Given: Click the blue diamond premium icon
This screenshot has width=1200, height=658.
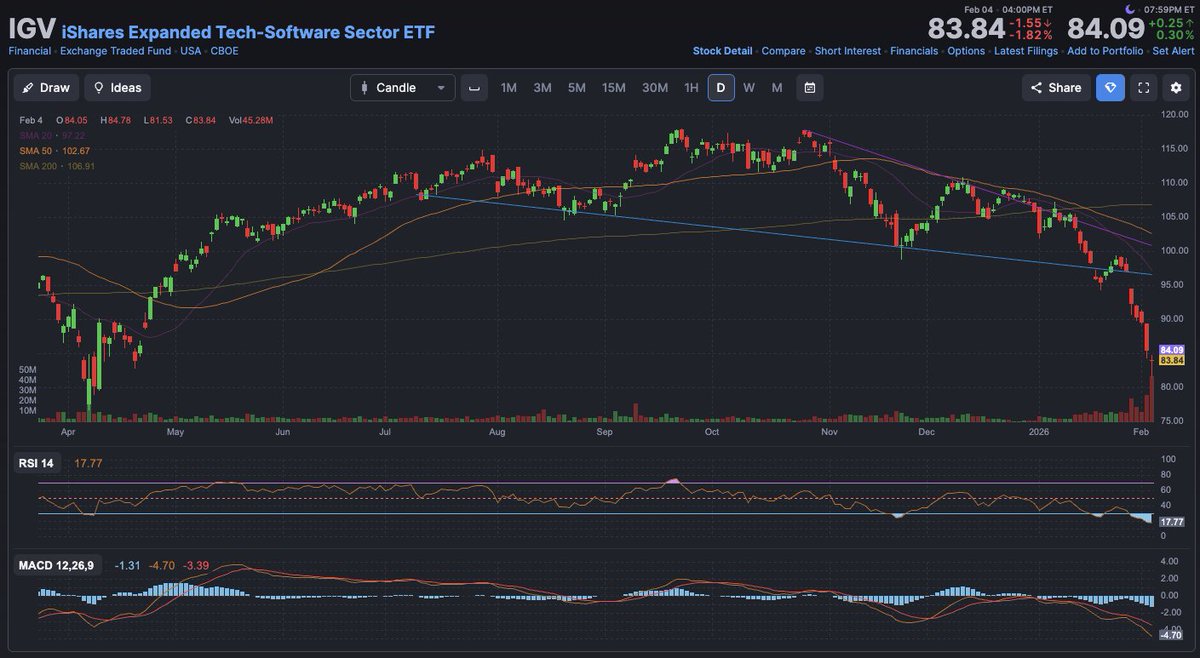Looking at the screenshot, I should click(1111, 87).
